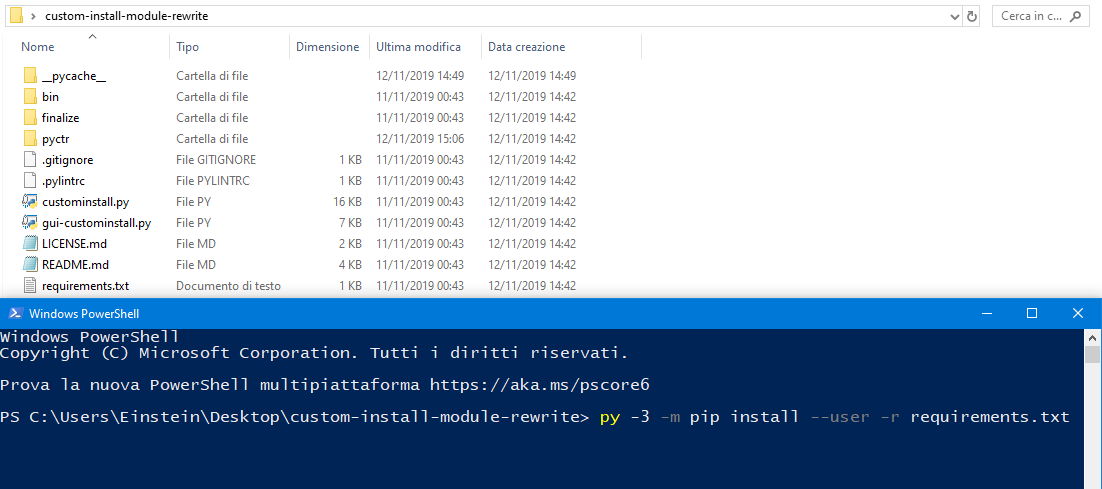The image size is (1102, 489).
Task: Sort files by the Dimensione column
Action: click(x=328, y=47)
